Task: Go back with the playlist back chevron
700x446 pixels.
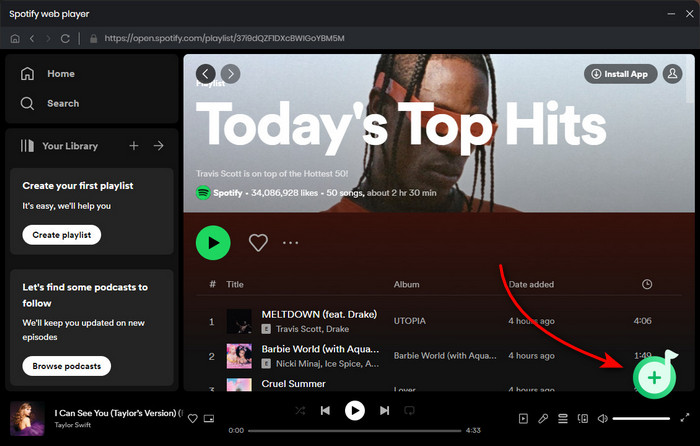Action: (x=205, y=74)
